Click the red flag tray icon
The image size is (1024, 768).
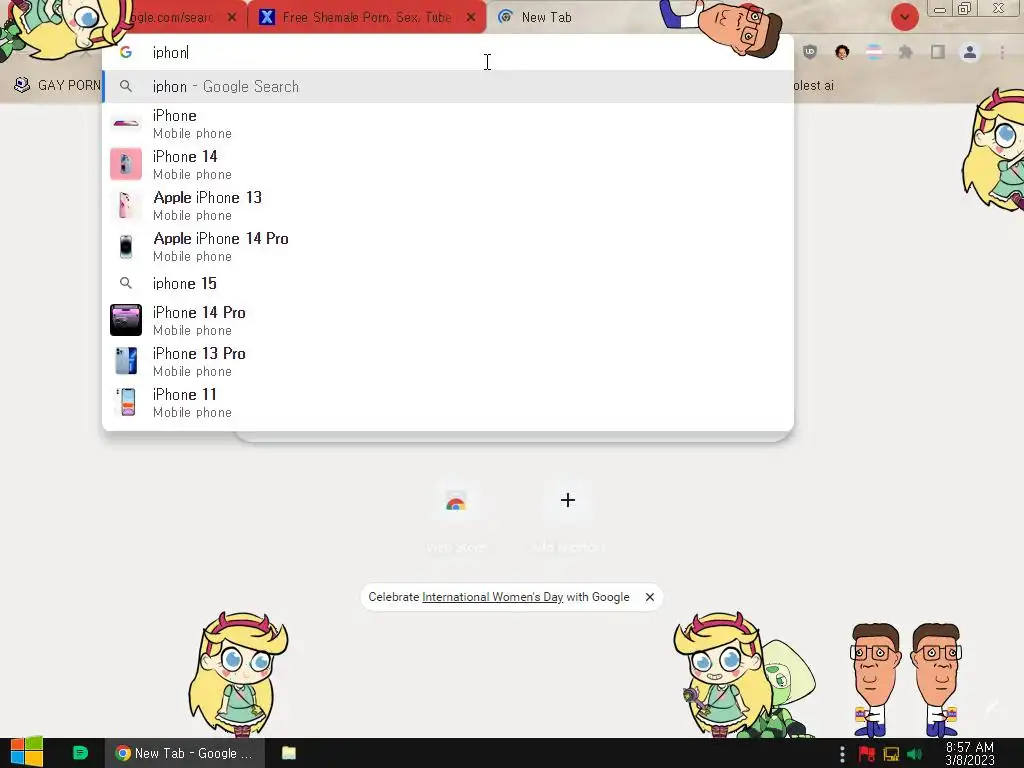867,754
